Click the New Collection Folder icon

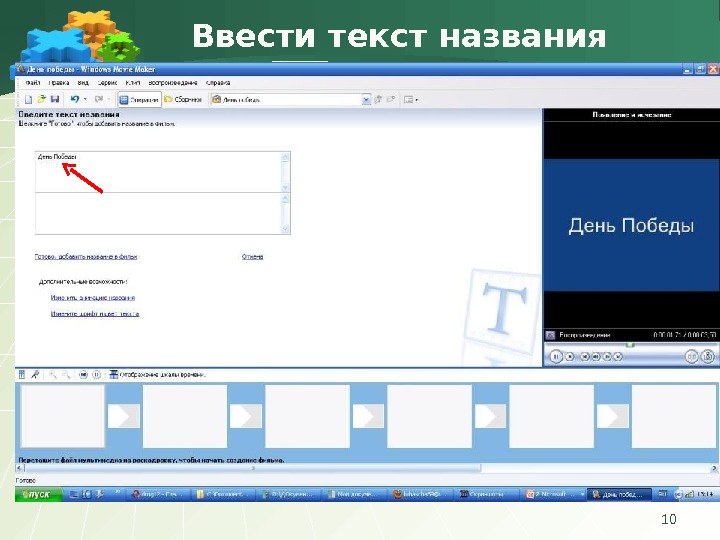[391, 99]
